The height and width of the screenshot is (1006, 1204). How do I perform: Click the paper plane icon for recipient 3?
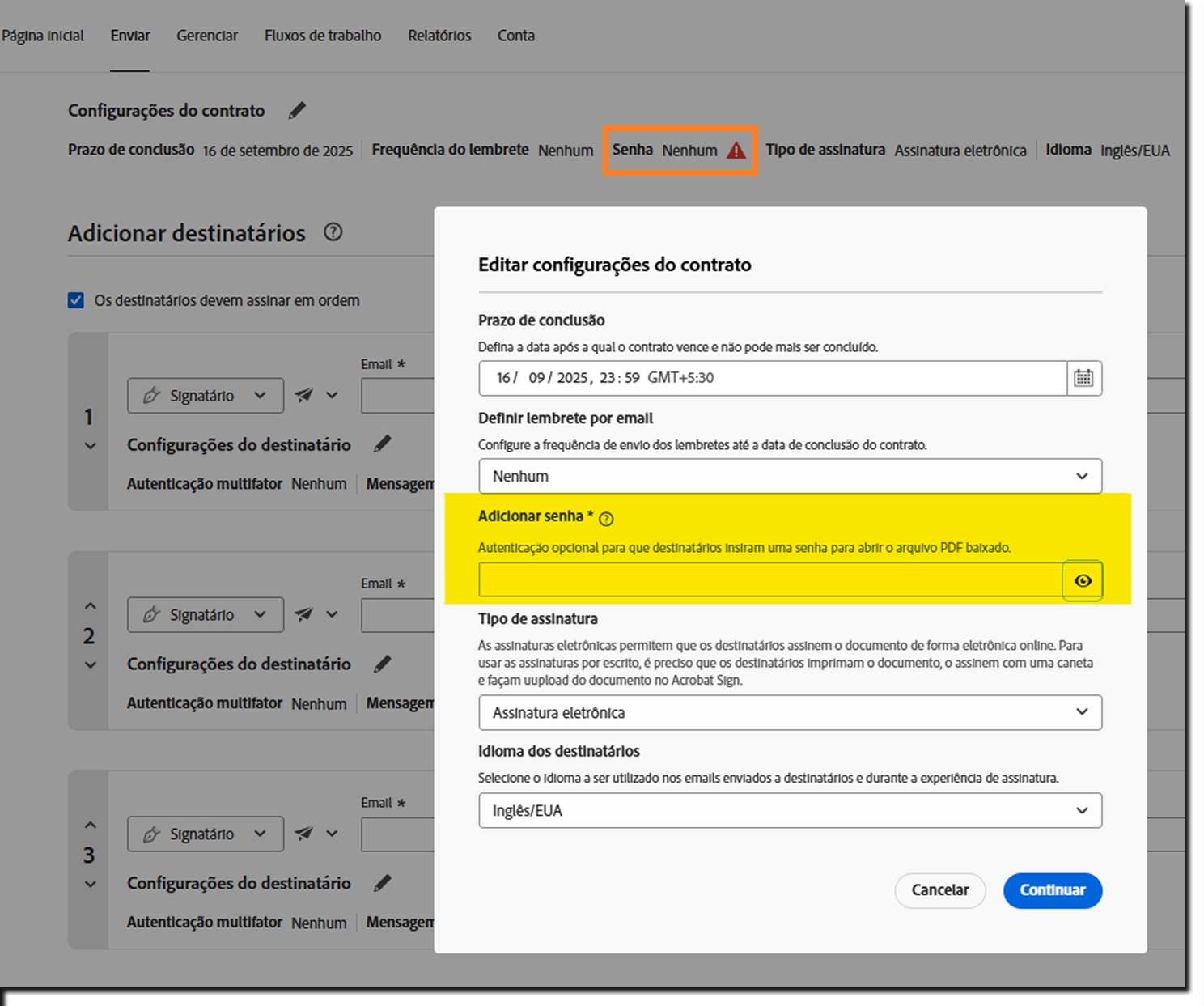tap(302, 833)
